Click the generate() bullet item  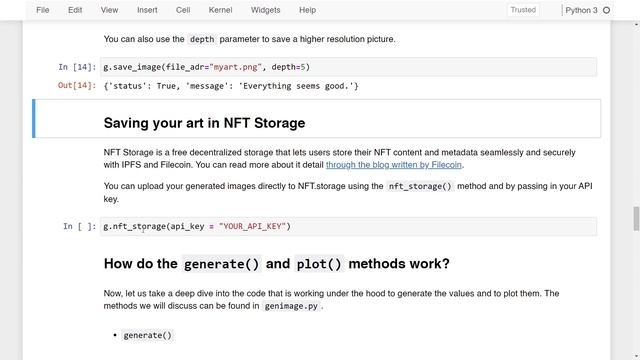147,335
